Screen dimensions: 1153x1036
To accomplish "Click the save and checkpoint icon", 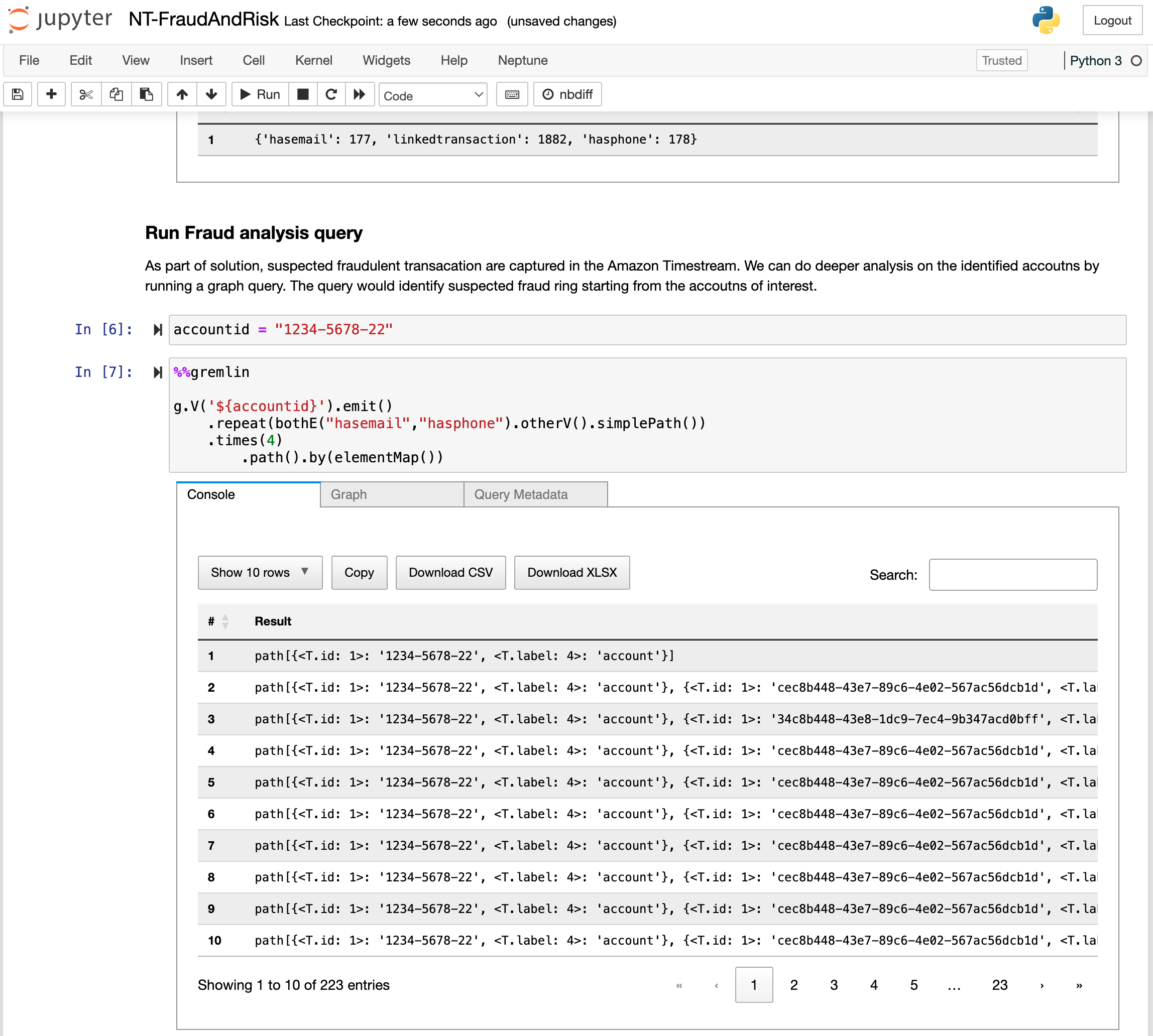I will coord(18,94).
